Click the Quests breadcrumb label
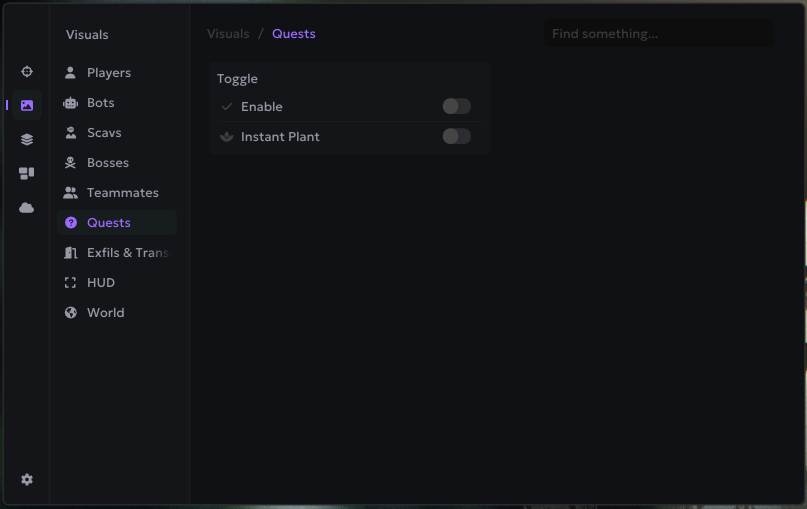 294,34
